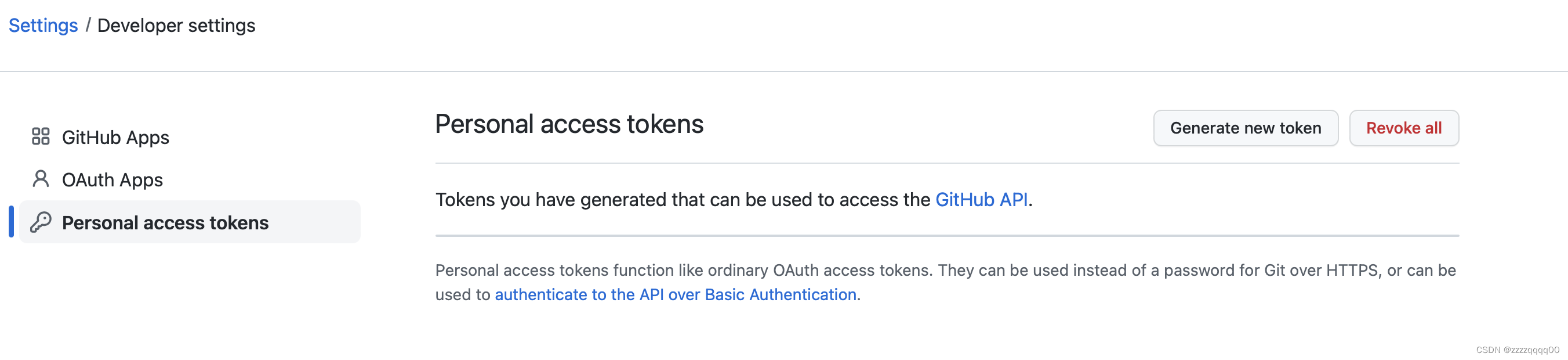1568x360 pixels.
Task: Click the Personal access tokens page heading
Action: click(569, 124)
